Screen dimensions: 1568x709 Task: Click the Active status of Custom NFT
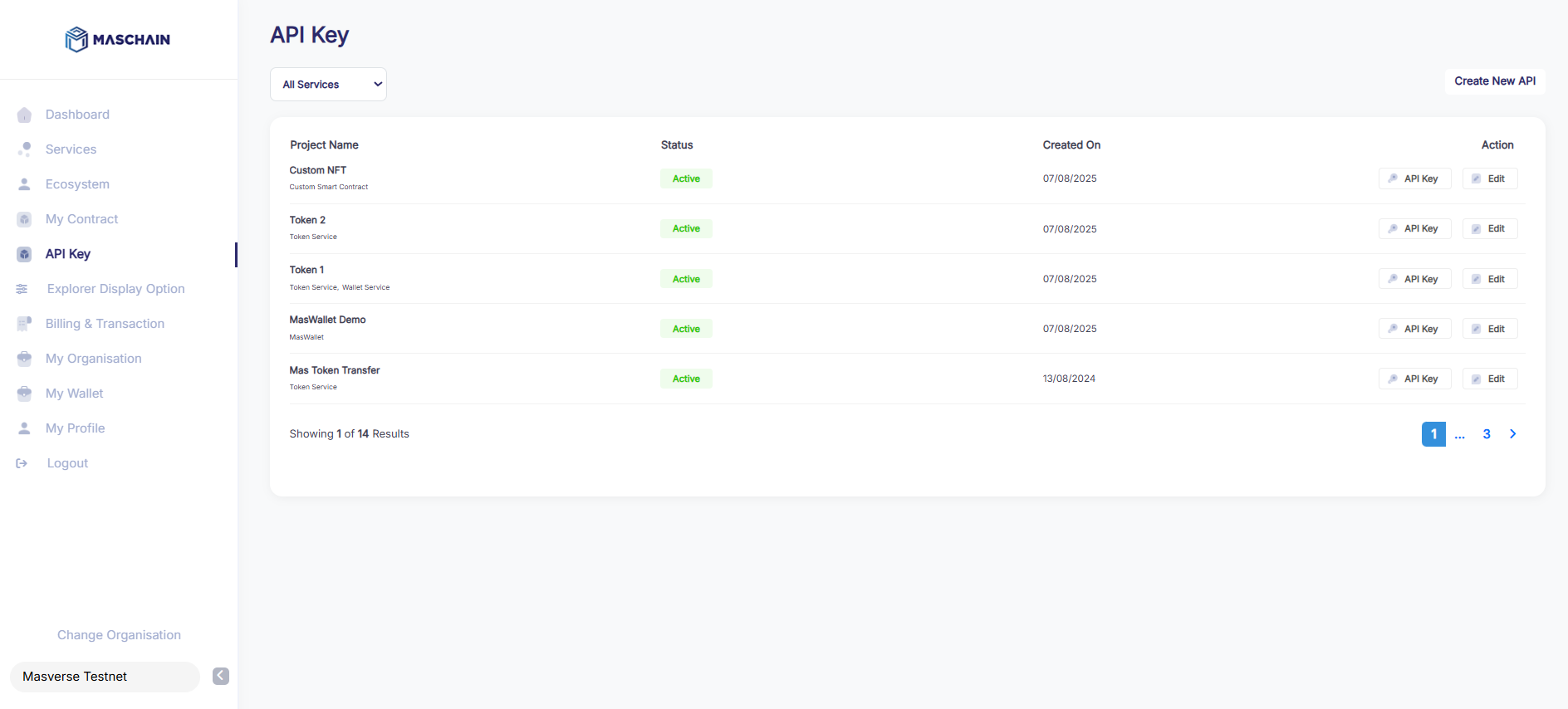click(686, 178)
